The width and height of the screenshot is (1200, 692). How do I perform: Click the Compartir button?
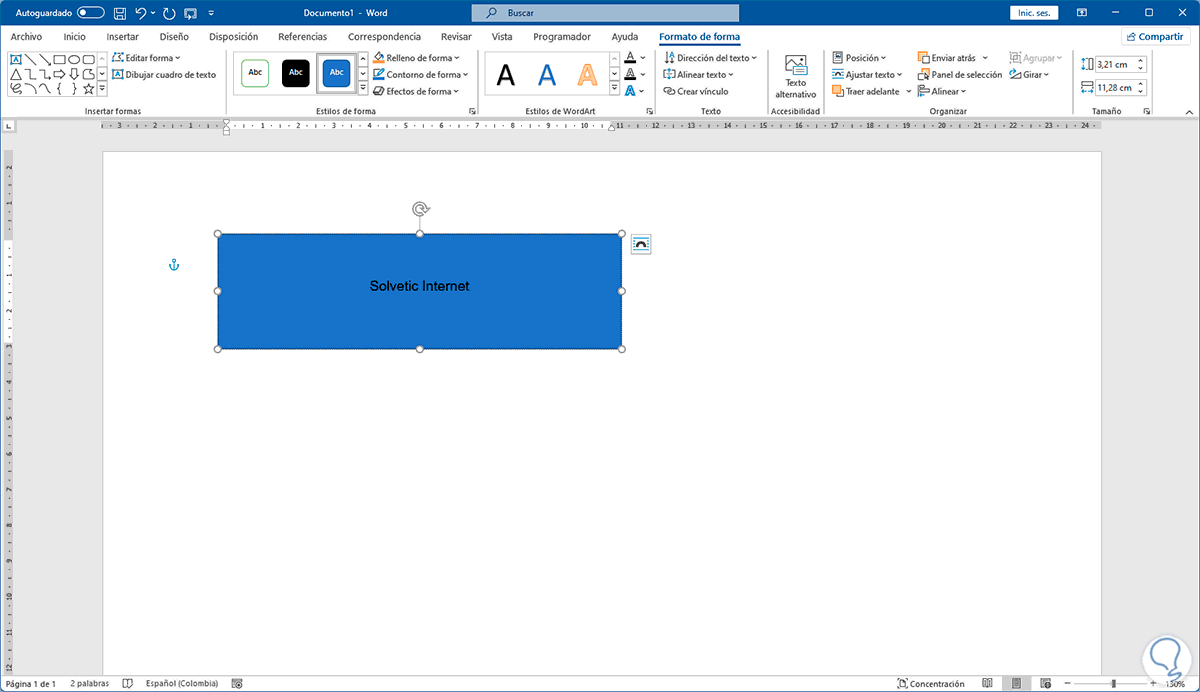[x=1155, y=36]
